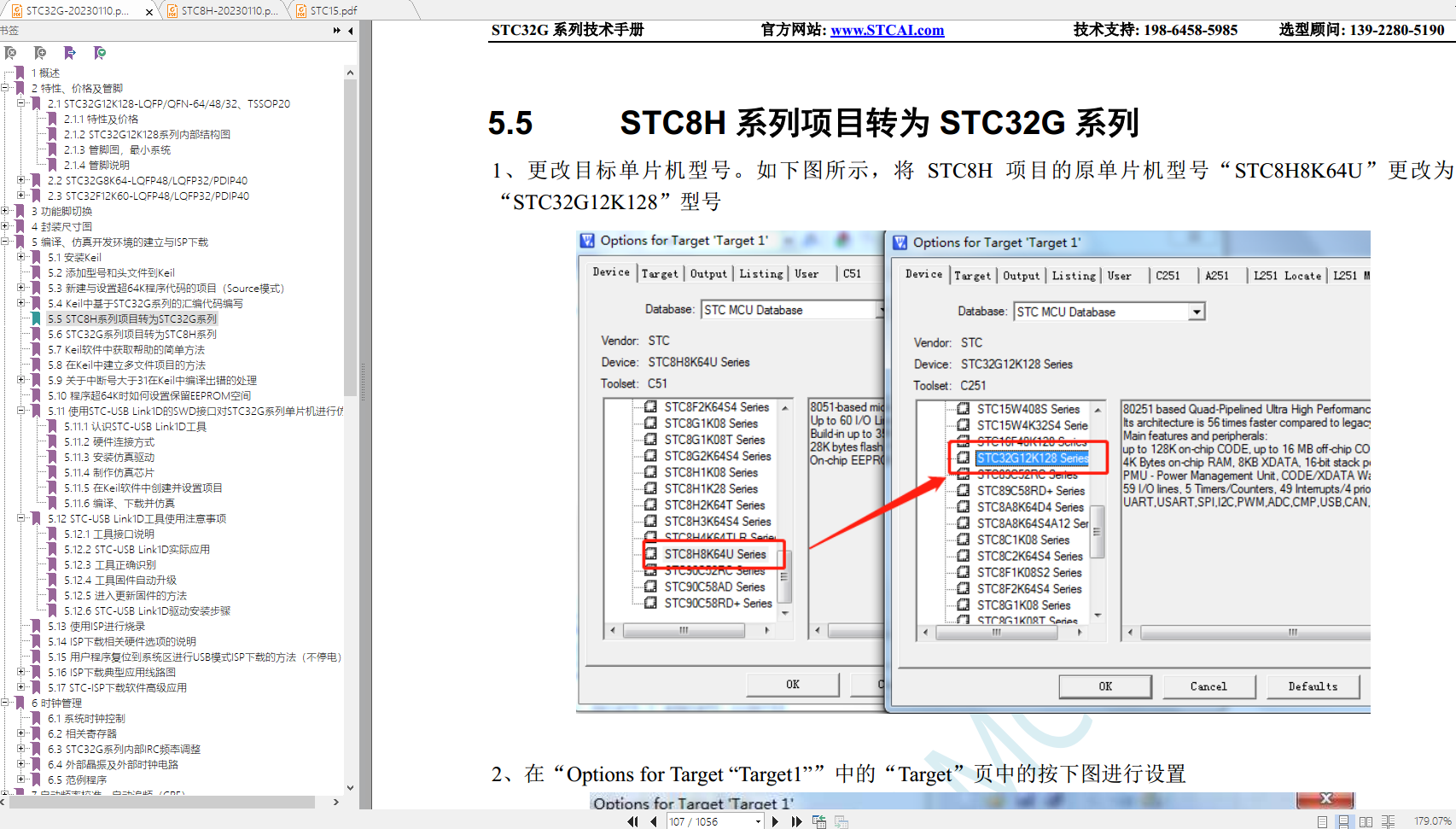
Task: Open bookmark 2.1.1 特性及价格
Action: 101,120
